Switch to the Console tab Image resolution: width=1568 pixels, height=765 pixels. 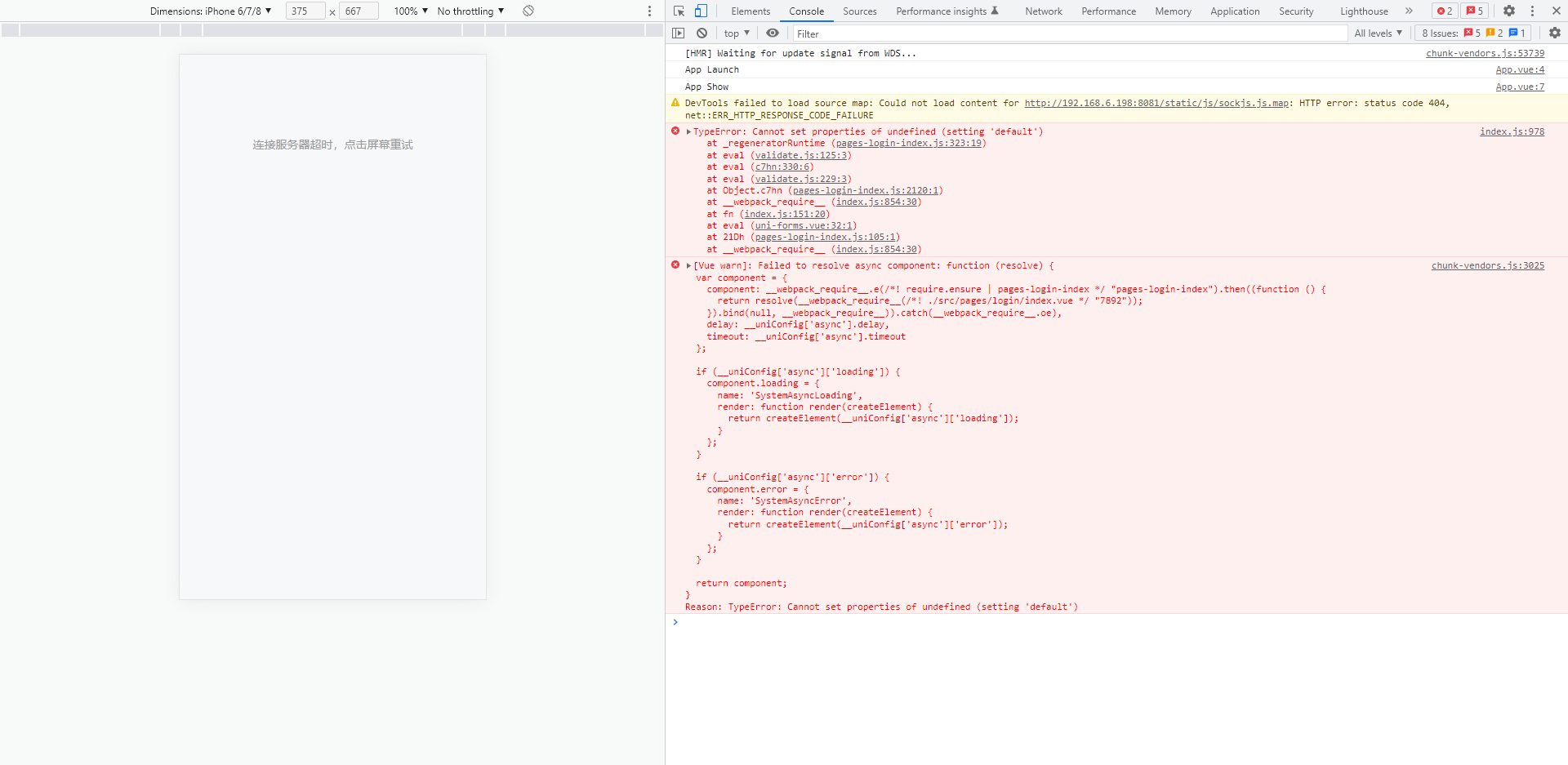(806, 11)
